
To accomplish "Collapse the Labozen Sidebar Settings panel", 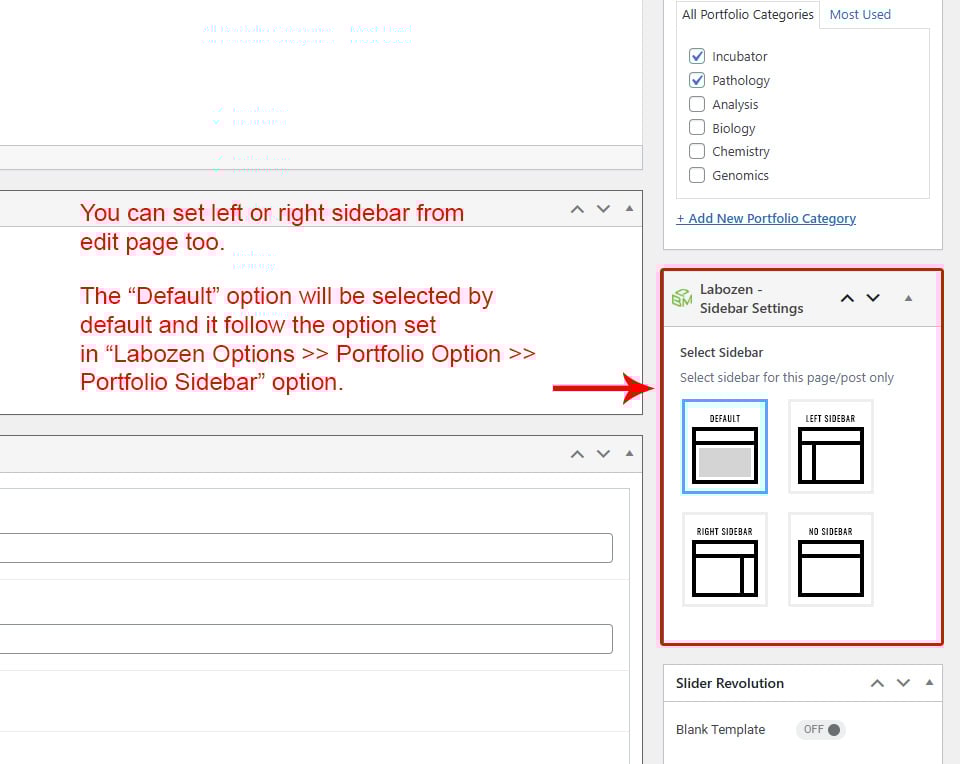I will coord(908,298).
